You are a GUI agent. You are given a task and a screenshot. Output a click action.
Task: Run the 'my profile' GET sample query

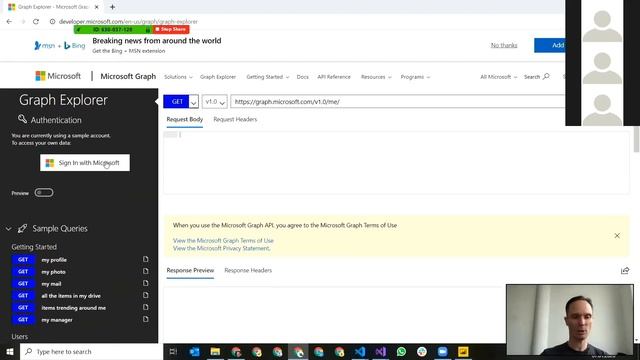point(23,260)
